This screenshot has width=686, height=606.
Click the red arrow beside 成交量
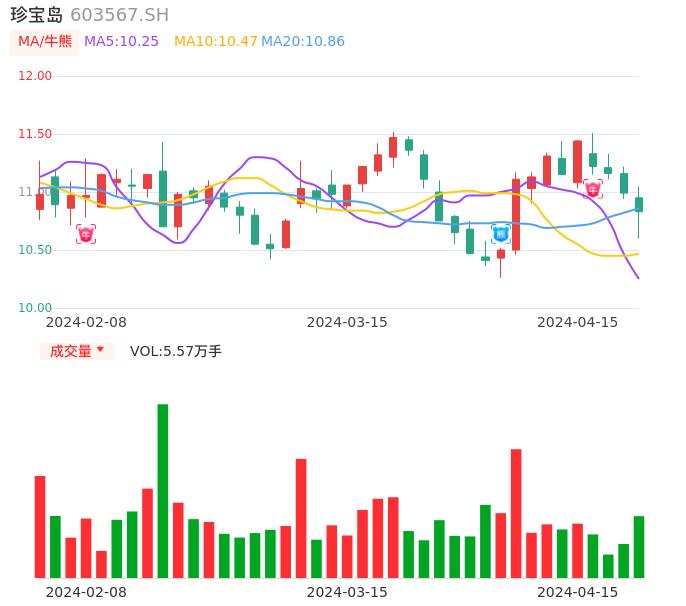(100, 350)
